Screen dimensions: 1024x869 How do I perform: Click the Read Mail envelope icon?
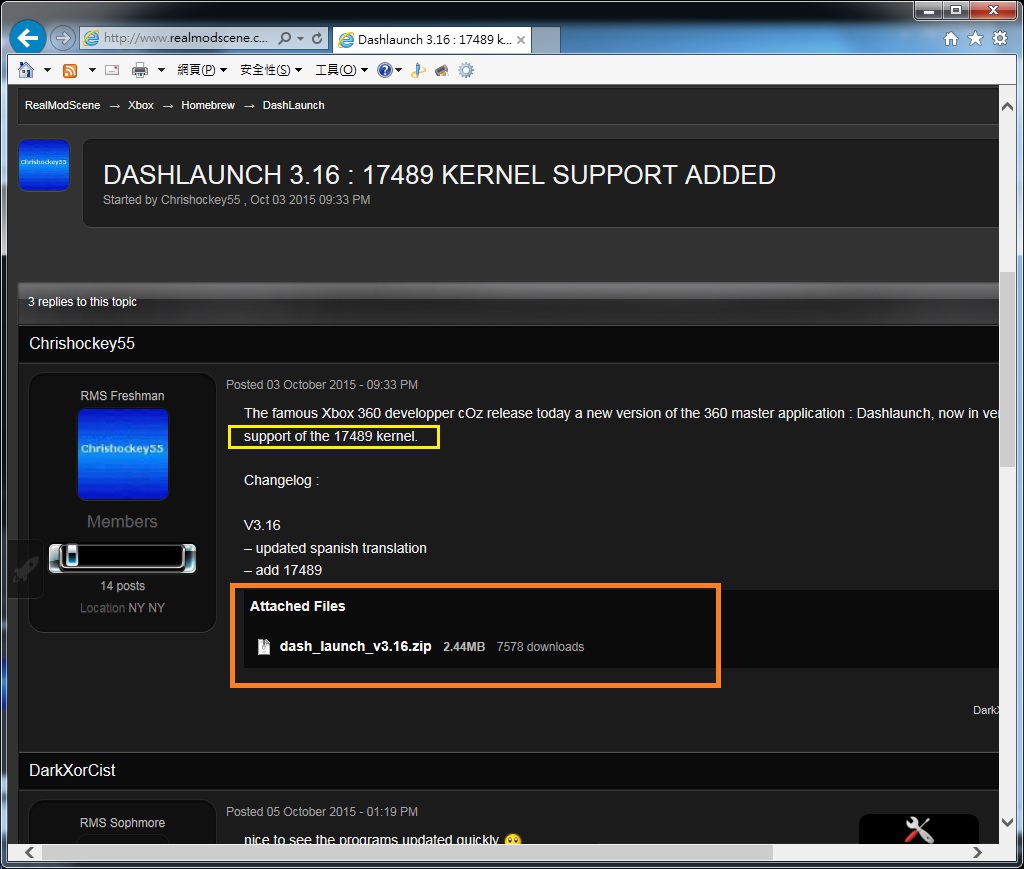pyautogui.click(x=112, y=70)
